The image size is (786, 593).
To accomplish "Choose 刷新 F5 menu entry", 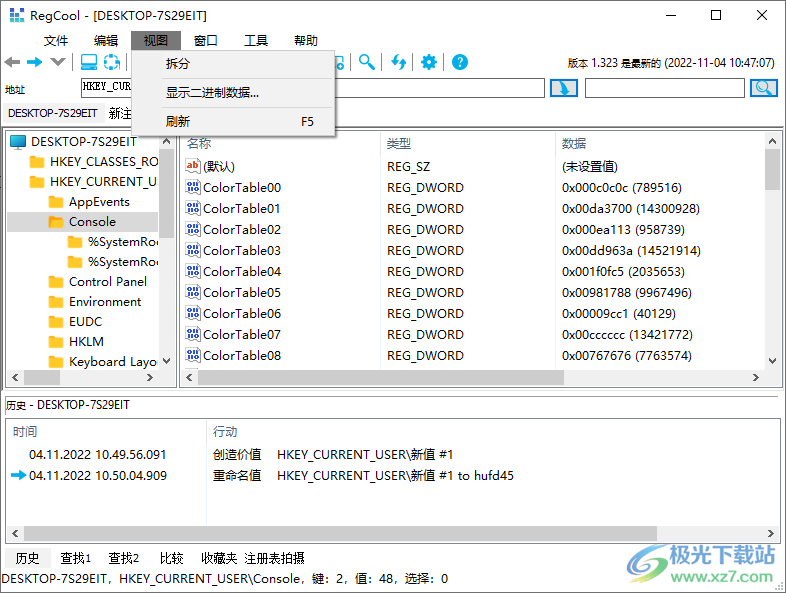I will click(233, 122).
